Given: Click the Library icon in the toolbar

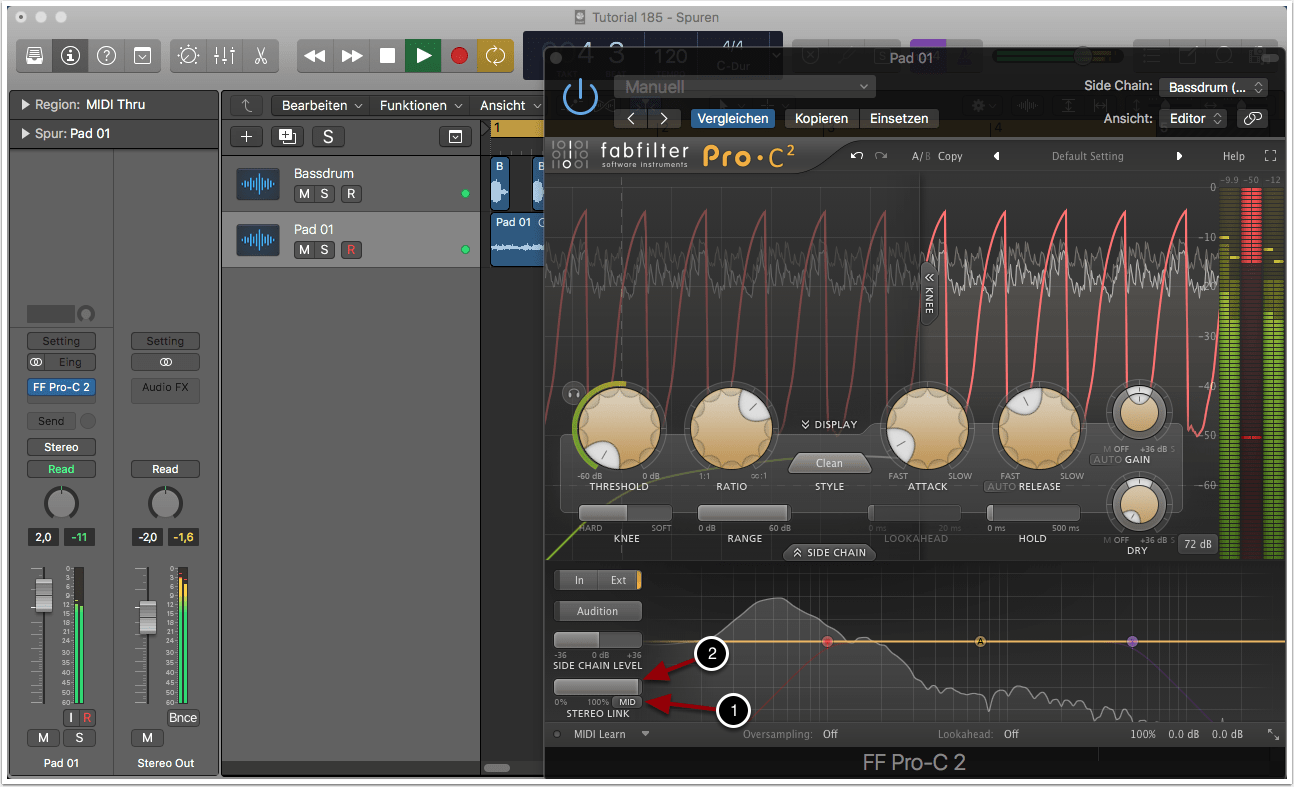Looking at the screenshot, I should pos(34,56).
